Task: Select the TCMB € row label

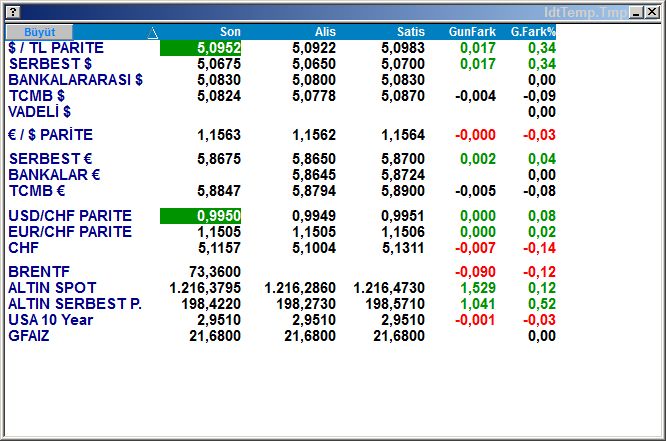Action: tap(37, 191)
